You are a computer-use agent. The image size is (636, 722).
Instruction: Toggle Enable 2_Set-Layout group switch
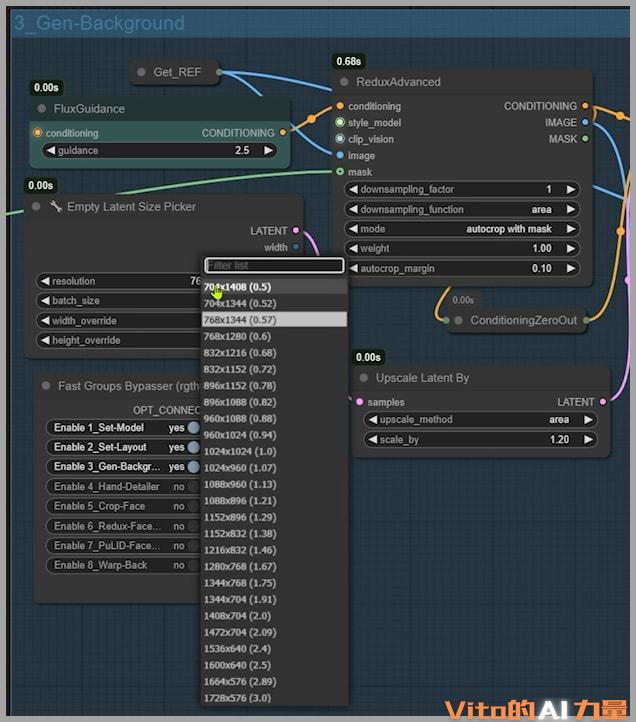[x=193, y=447]
